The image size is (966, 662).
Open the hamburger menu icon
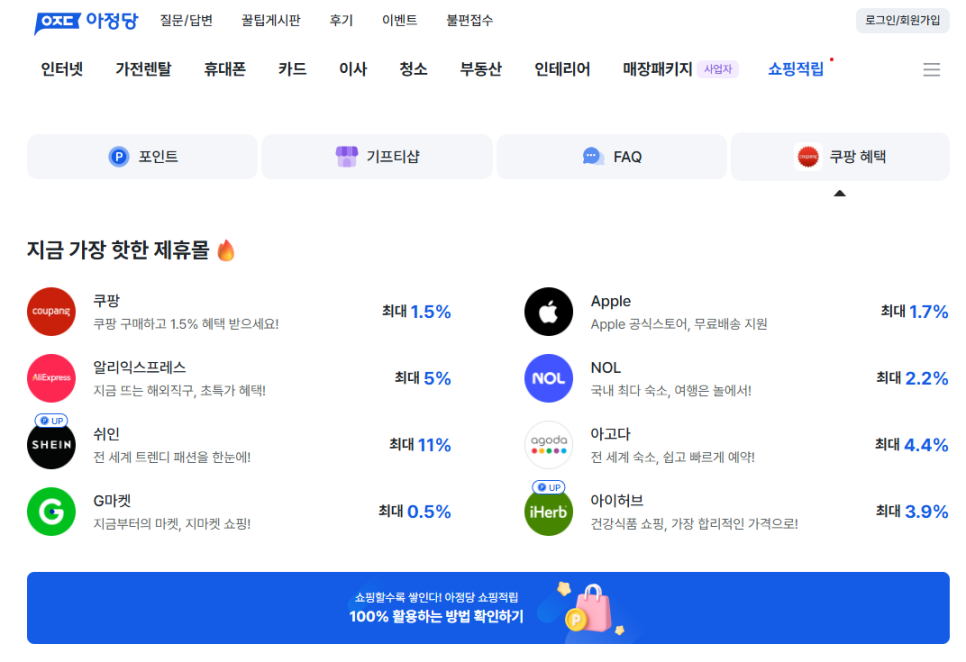click(931, 69)
